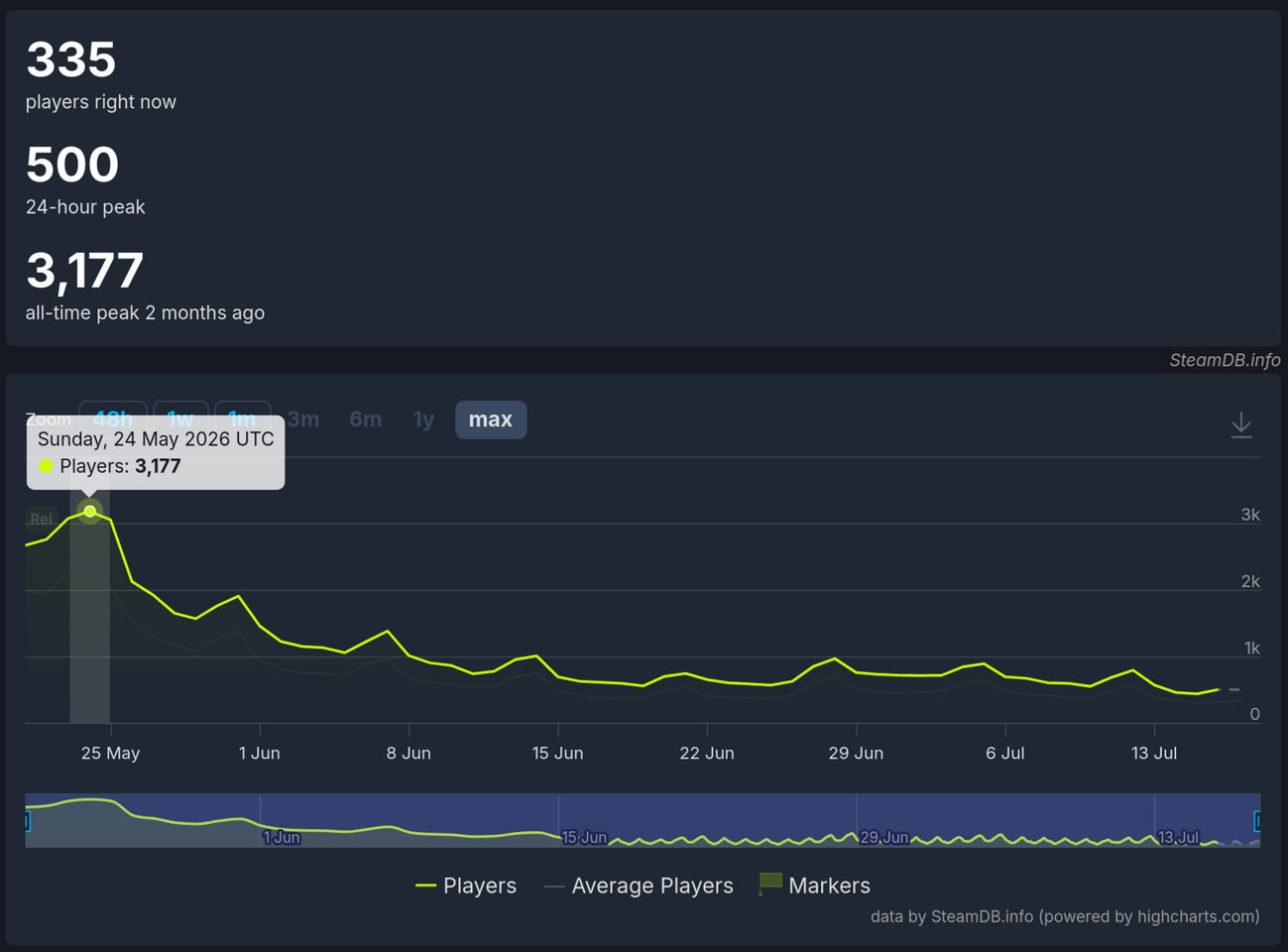Click the left navigator range handle

pyautogui.click(x=27, y=821)
